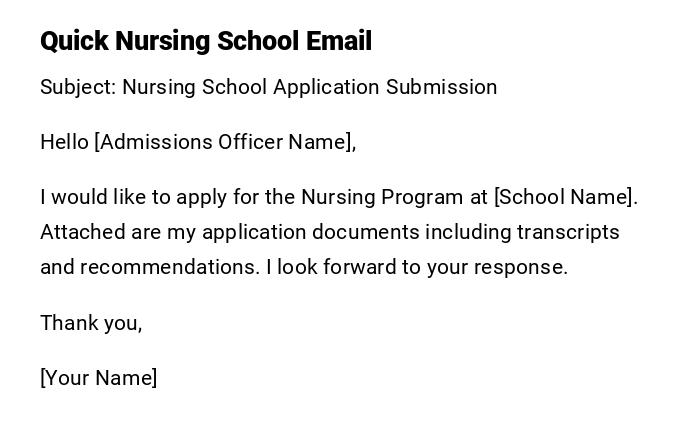
Task: Click the word 'Subject:' in the subject line
Action: coord(78,87)
